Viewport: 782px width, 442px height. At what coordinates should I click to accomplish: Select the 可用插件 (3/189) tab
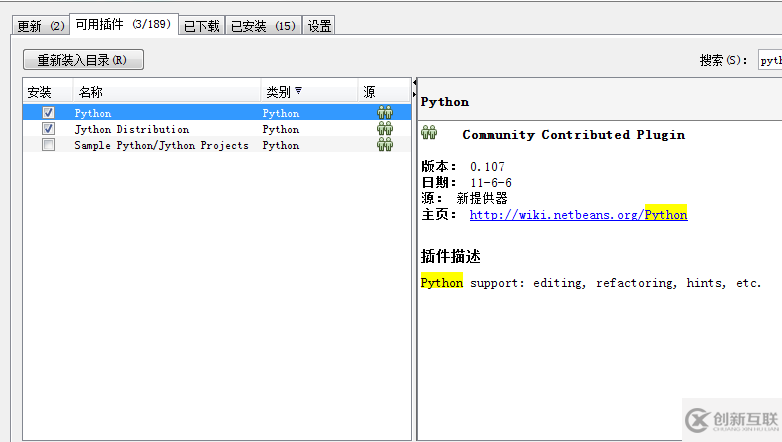[124, 24]
